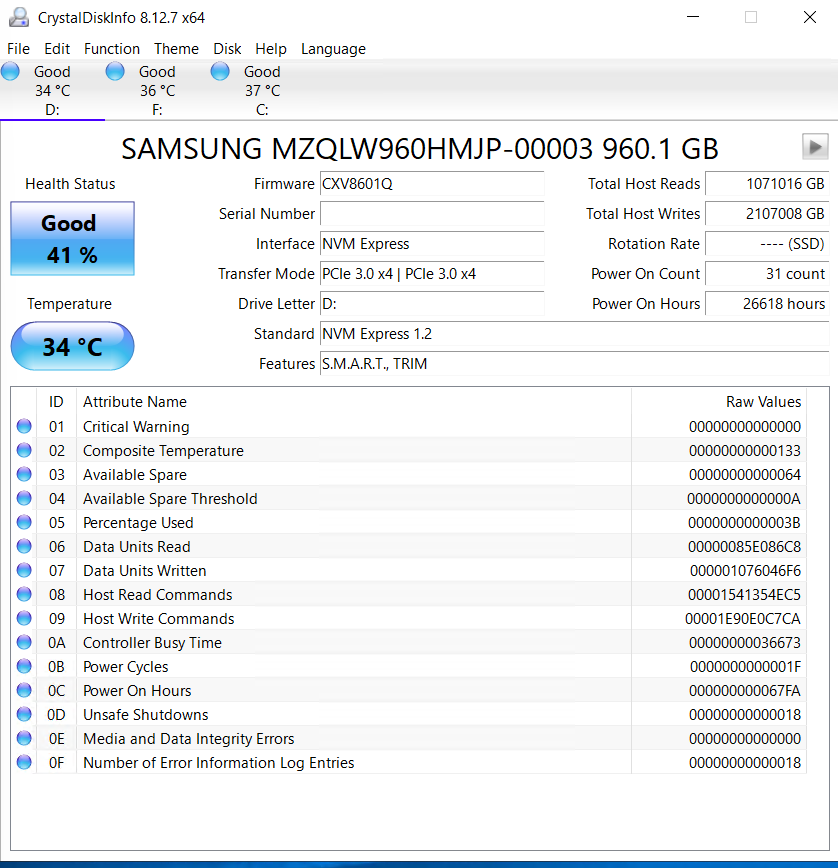Click status icon for Host Read Commands row
Image resolution: width=838 pixels, height=868 pixels.
pyautogui.click(x=24, y=594)
